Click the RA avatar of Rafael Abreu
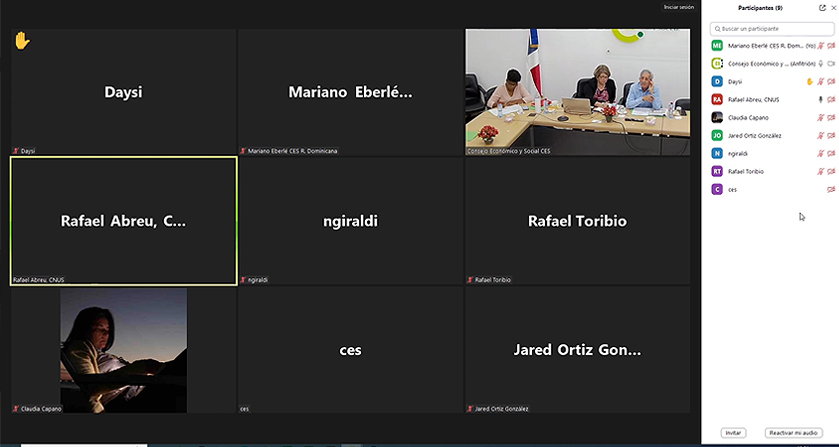The height and width of the screenshot is (447, 839). 717,100
